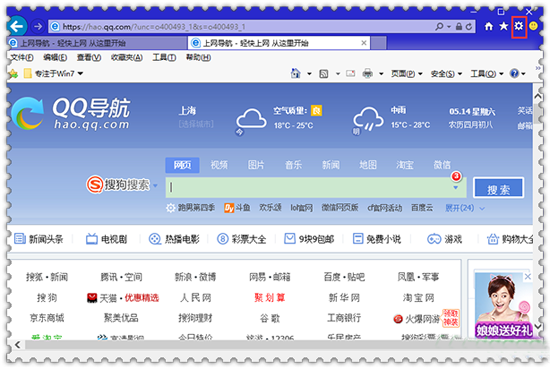550x369 pixels.
Task: Open the 安全(S) dropdown menu
Action: [446, 74]
